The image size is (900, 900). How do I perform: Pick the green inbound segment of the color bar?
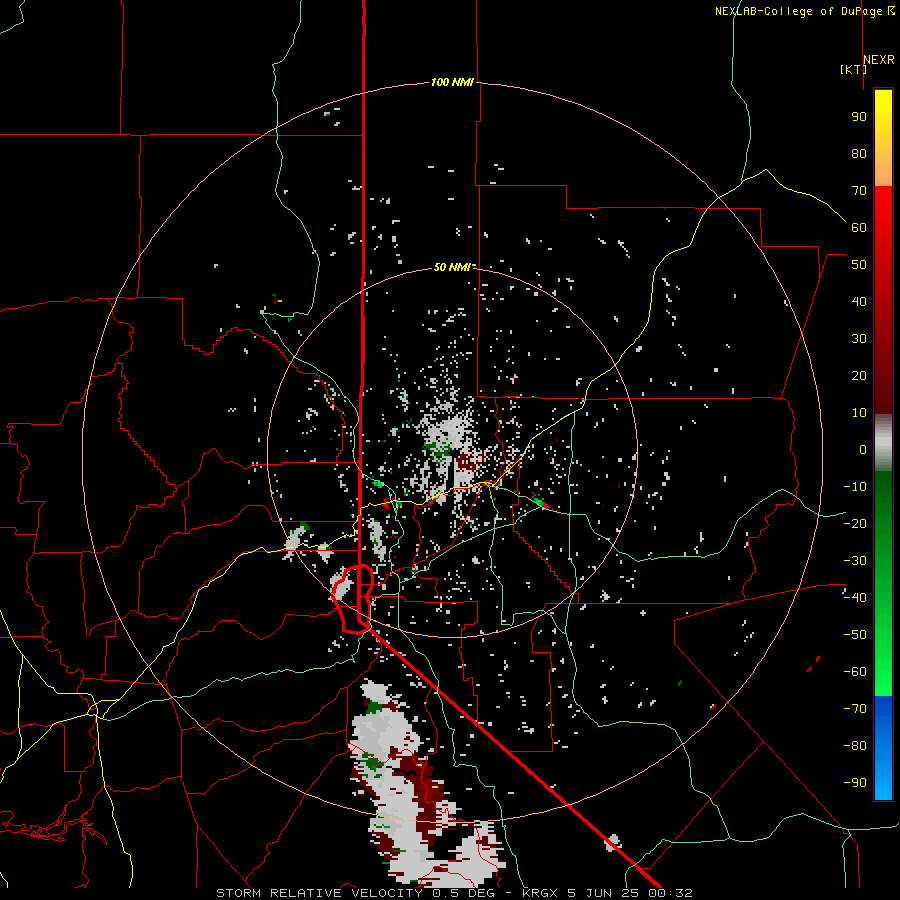click(x=883, y=583)
